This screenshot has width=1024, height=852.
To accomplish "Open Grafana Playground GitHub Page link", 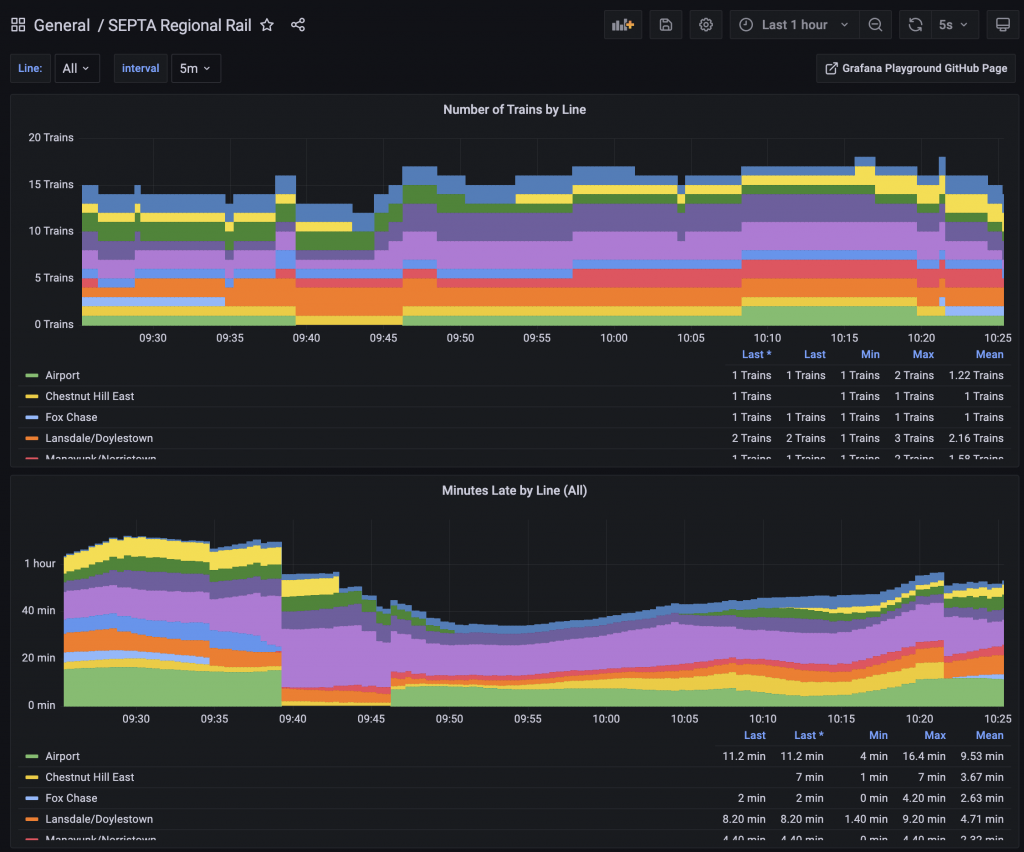I will [x=916, y=69].
